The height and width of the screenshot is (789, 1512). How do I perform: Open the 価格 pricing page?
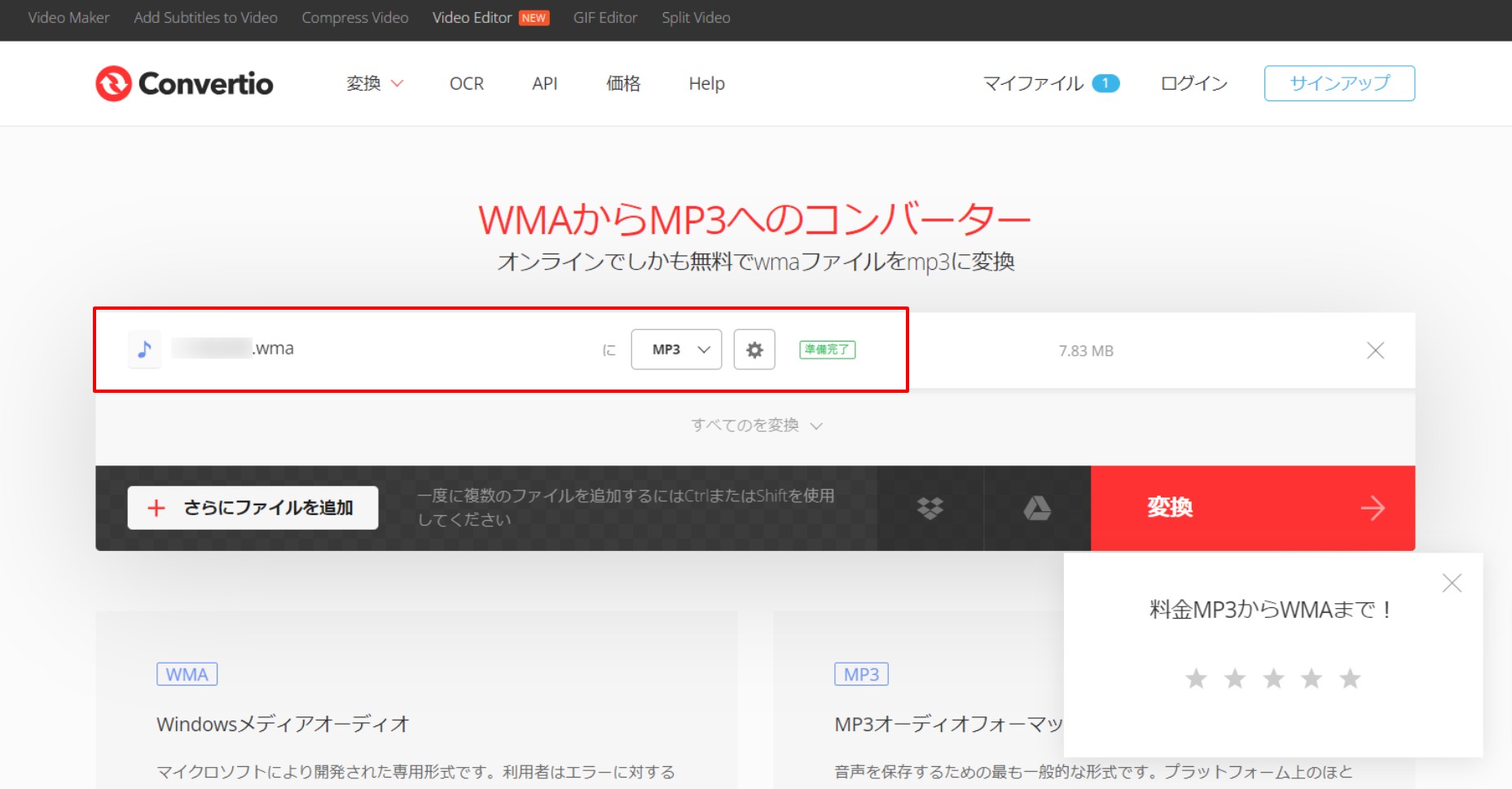tap(623, 83)
